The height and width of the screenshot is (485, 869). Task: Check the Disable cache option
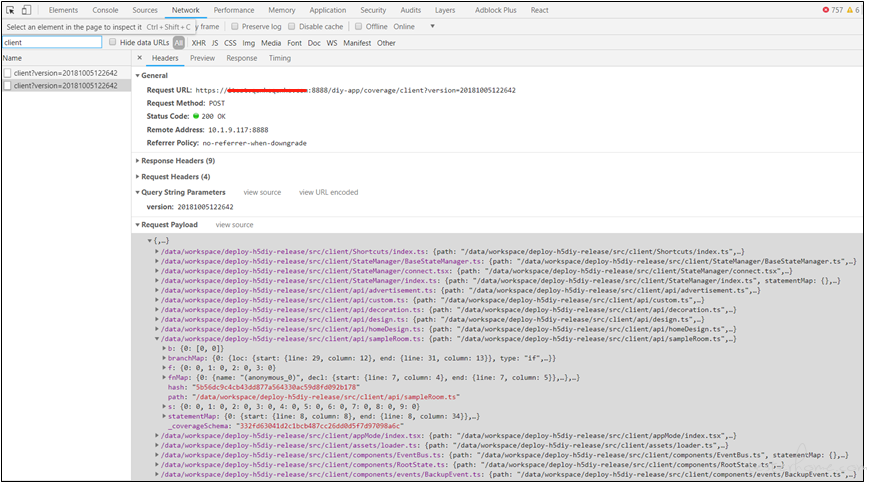pyautogui.click(x=292, y=26)
